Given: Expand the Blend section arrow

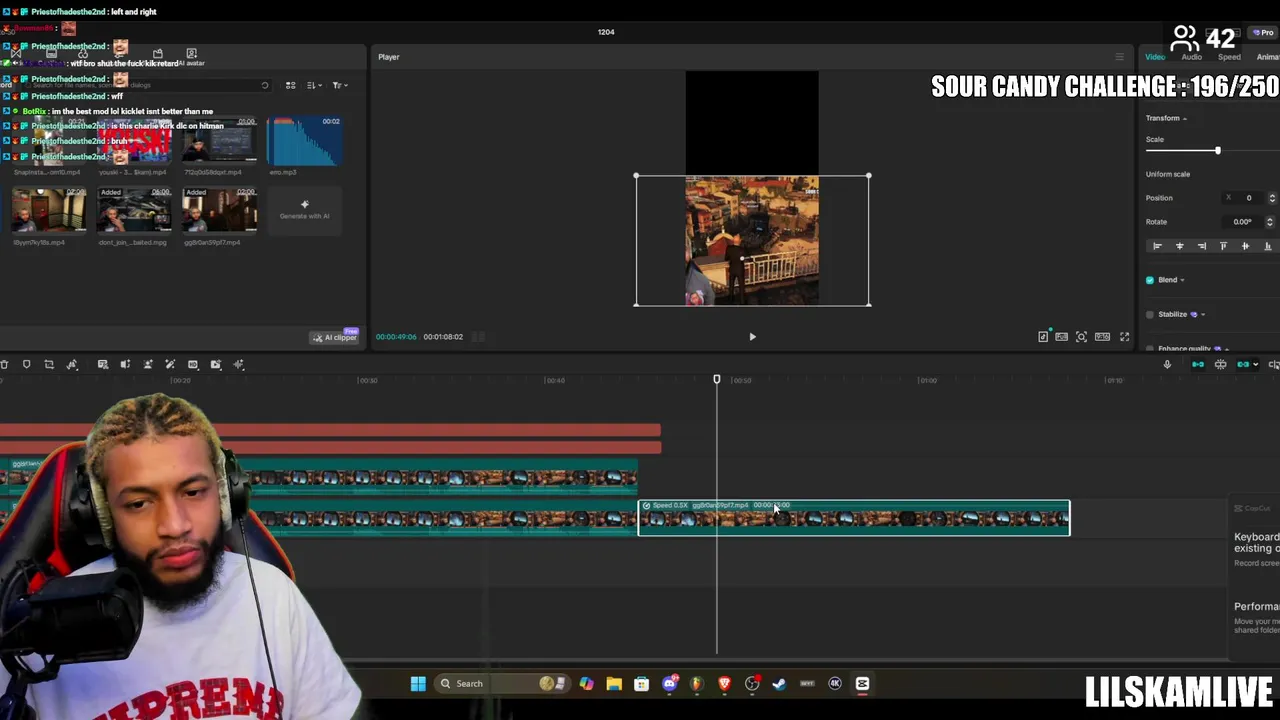Looking at the screenshot, I should tap(1182, 281).
